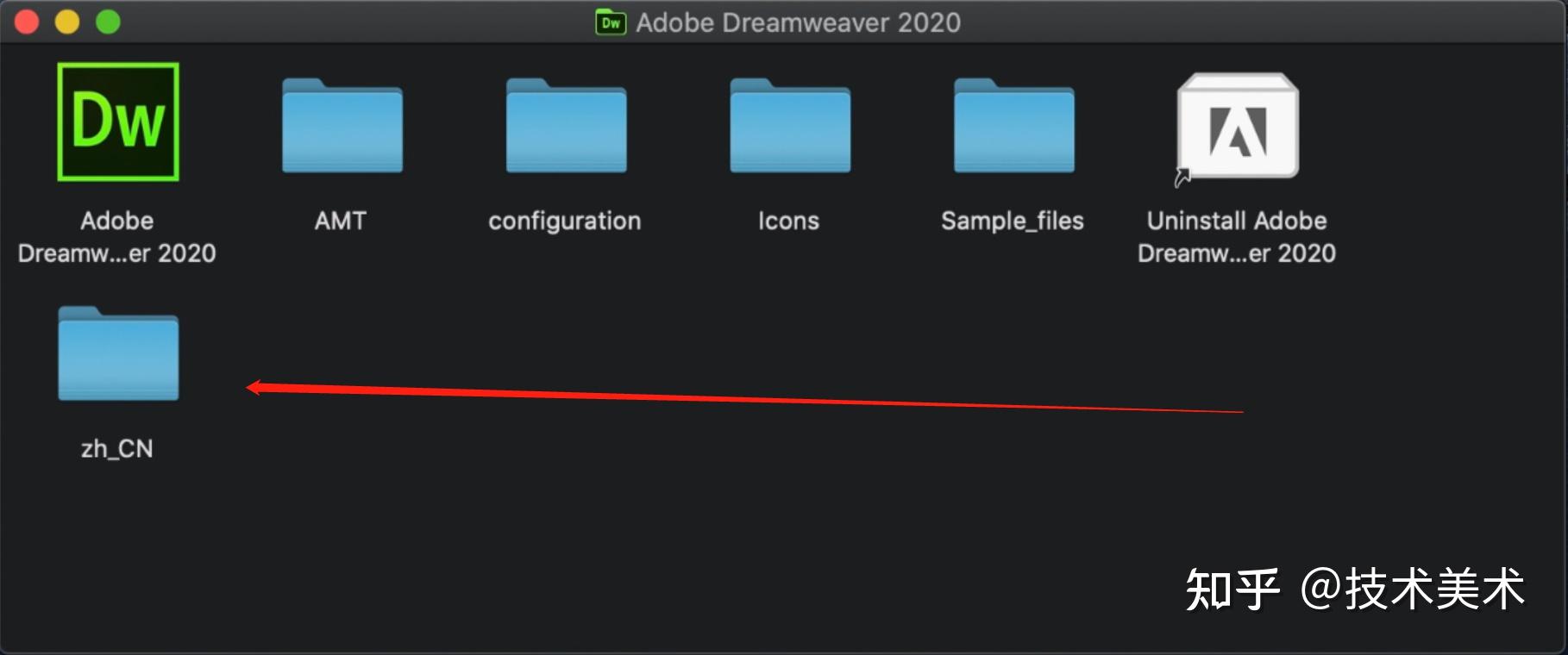Click the "zh_CN" folder name label
Image resolution: width=1568 pixels, height=655 pixels.
pos(117,449)
